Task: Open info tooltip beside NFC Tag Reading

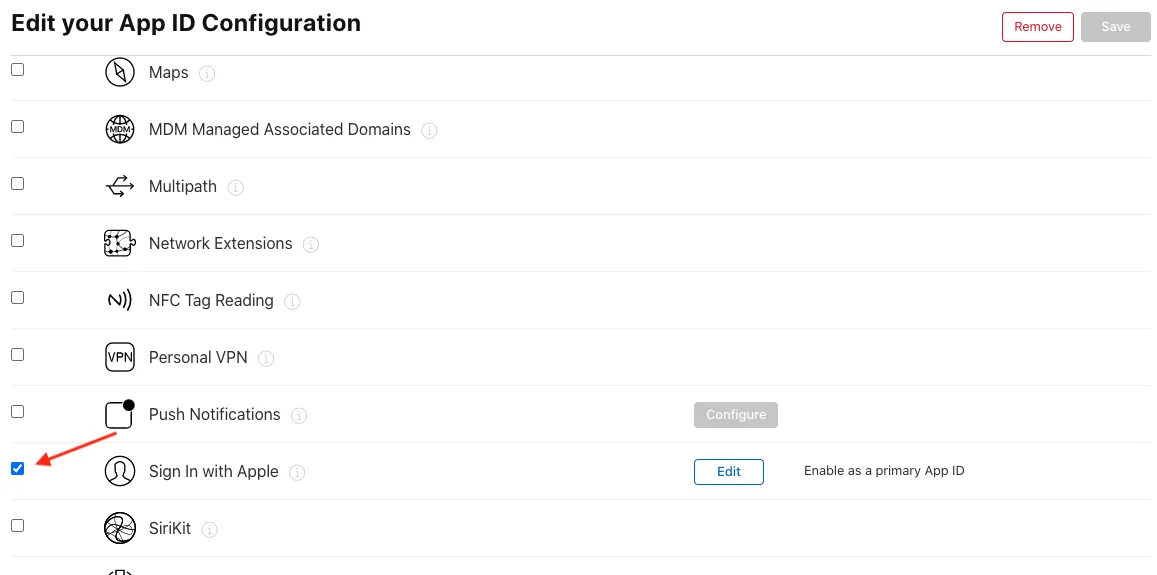Action: [292, 302]
